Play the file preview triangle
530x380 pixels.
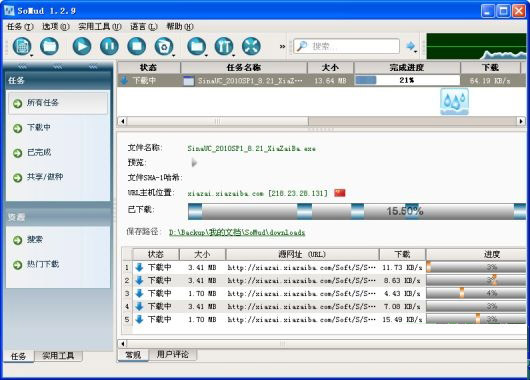coord(194,163)
